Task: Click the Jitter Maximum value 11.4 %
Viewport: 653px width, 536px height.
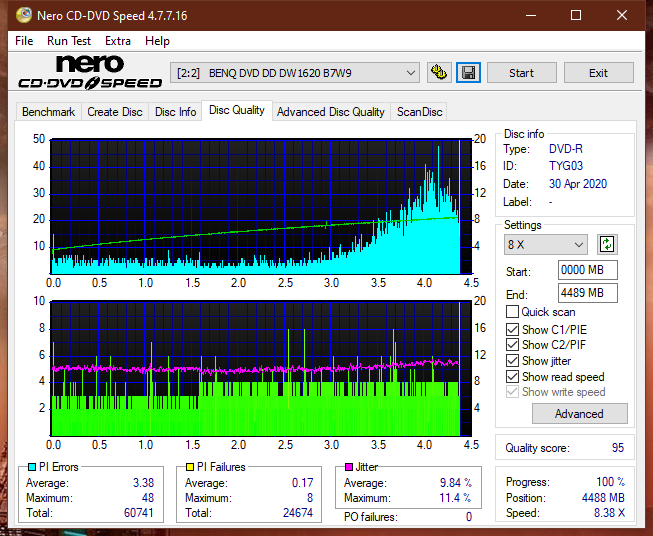Action: [456, 498]
